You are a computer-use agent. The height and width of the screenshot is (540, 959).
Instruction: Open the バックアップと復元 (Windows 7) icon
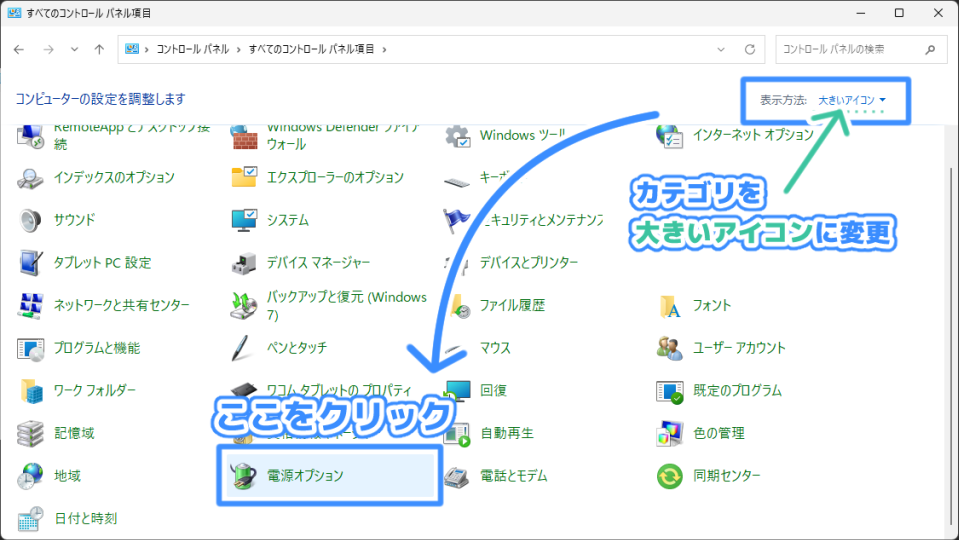[x=243, y=306]
